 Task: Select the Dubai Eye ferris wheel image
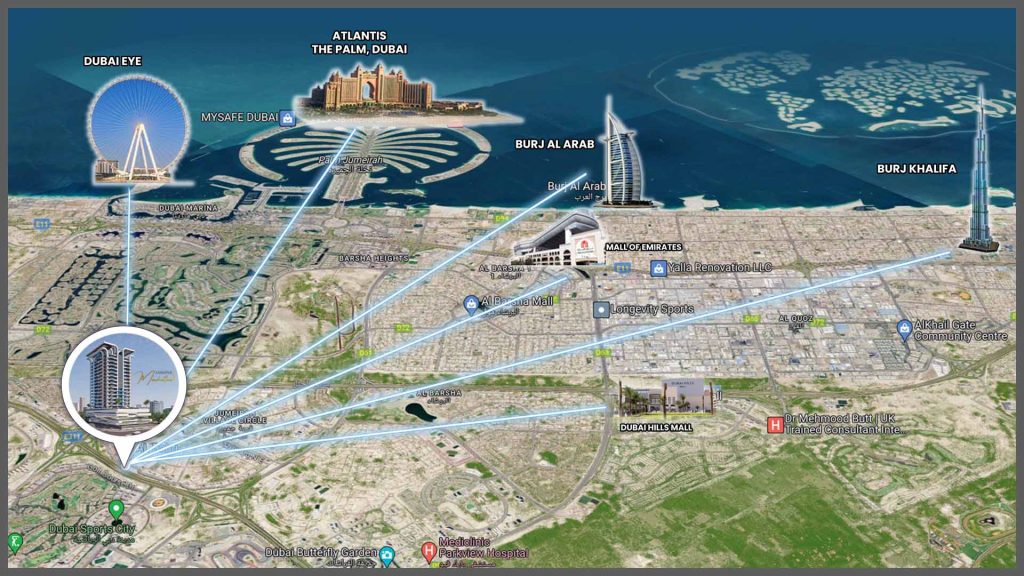(x=138, y=128)
